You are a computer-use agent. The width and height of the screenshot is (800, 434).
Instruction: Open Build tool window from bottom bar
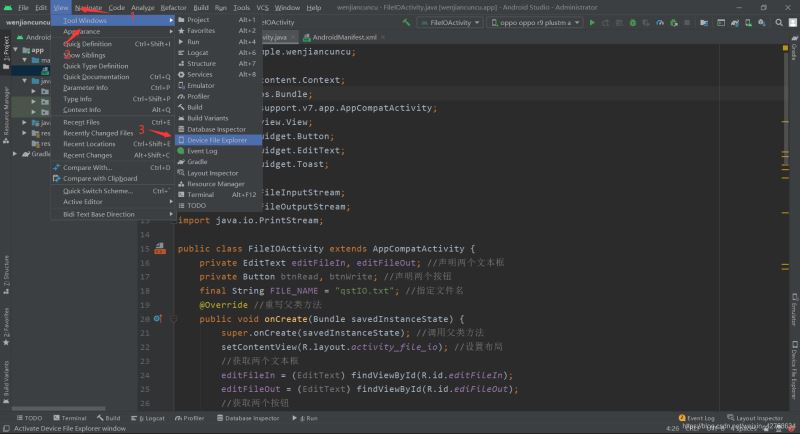tap(108, 418)
